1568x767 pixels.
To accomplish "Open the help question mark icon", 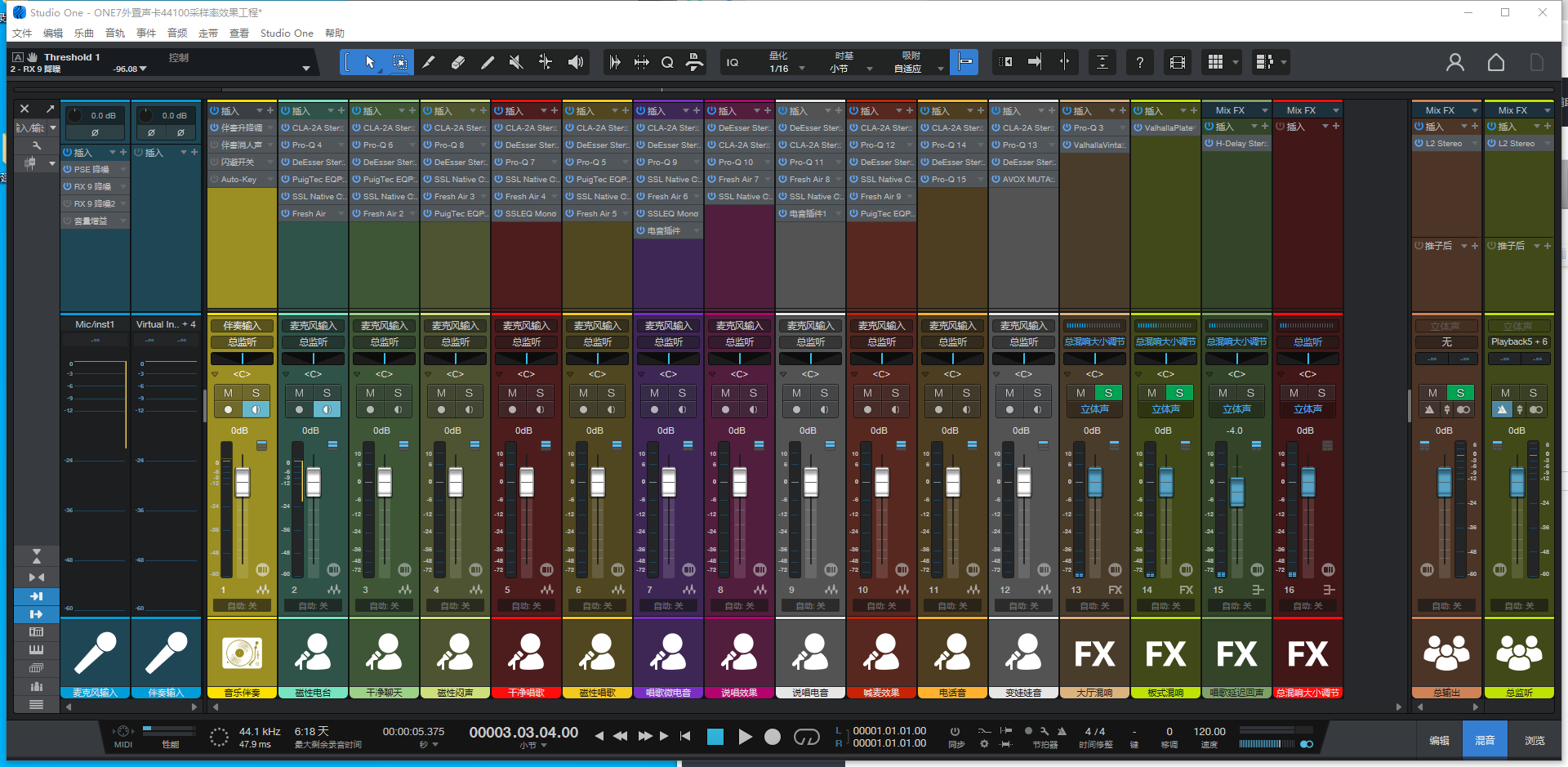I will tap(1139, 62).
